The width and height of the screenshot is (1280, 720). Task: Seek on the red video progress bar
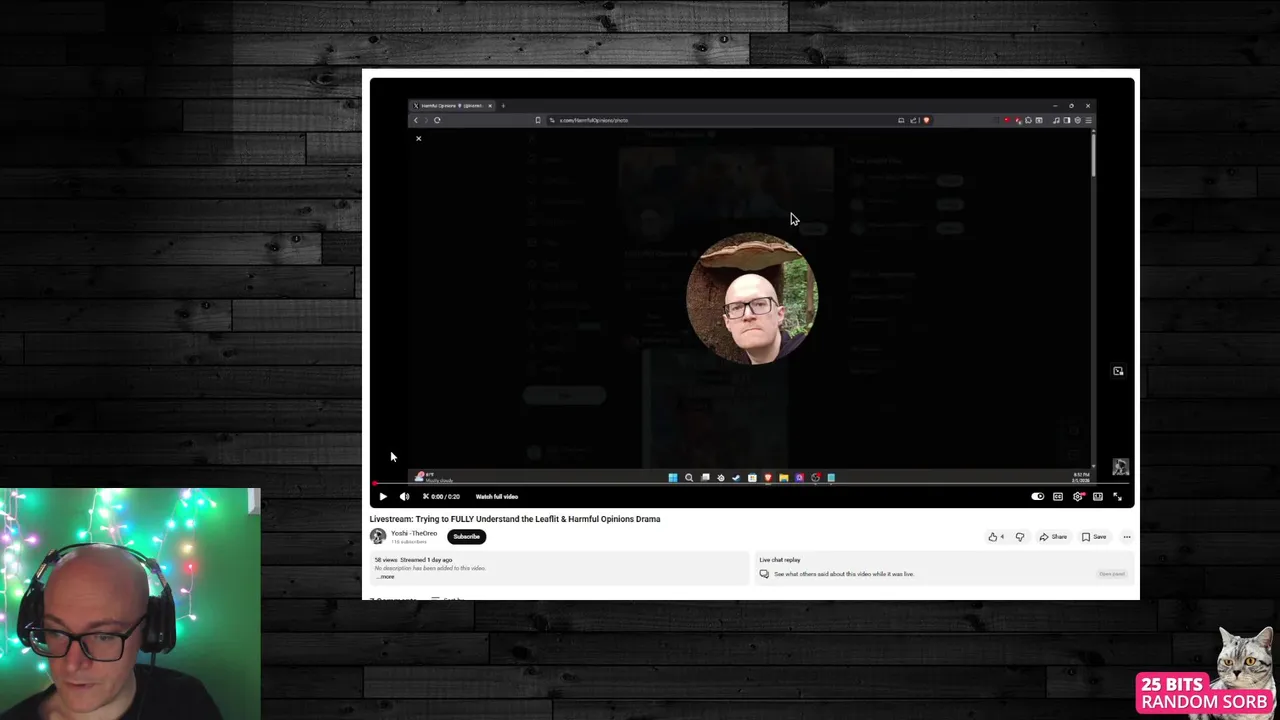pyautogui.click(x=751, y=484)
